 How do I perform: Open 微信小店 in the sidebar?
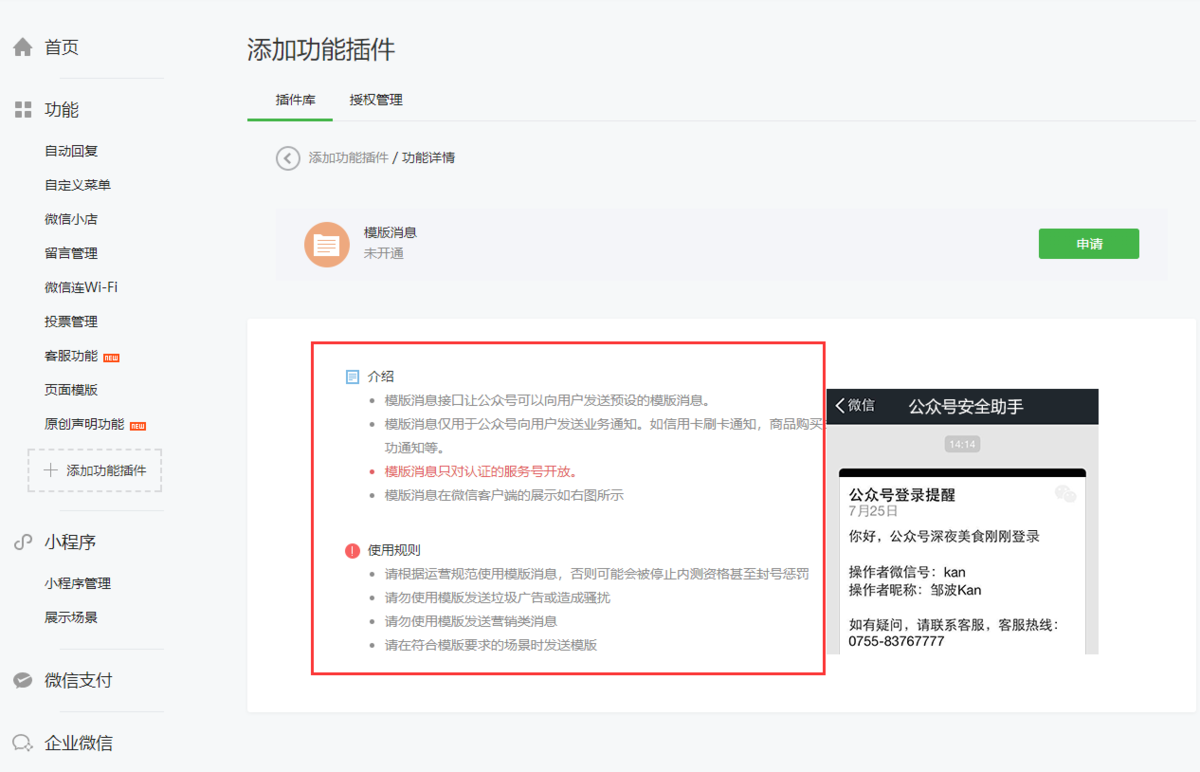[71, 219]
